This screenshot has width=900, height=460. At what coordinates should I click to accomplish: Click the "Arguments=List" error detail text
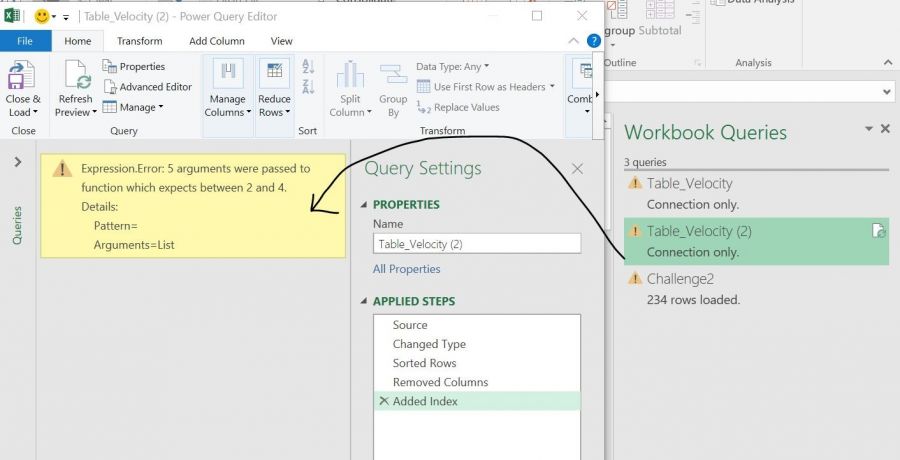tap(134, 245)
